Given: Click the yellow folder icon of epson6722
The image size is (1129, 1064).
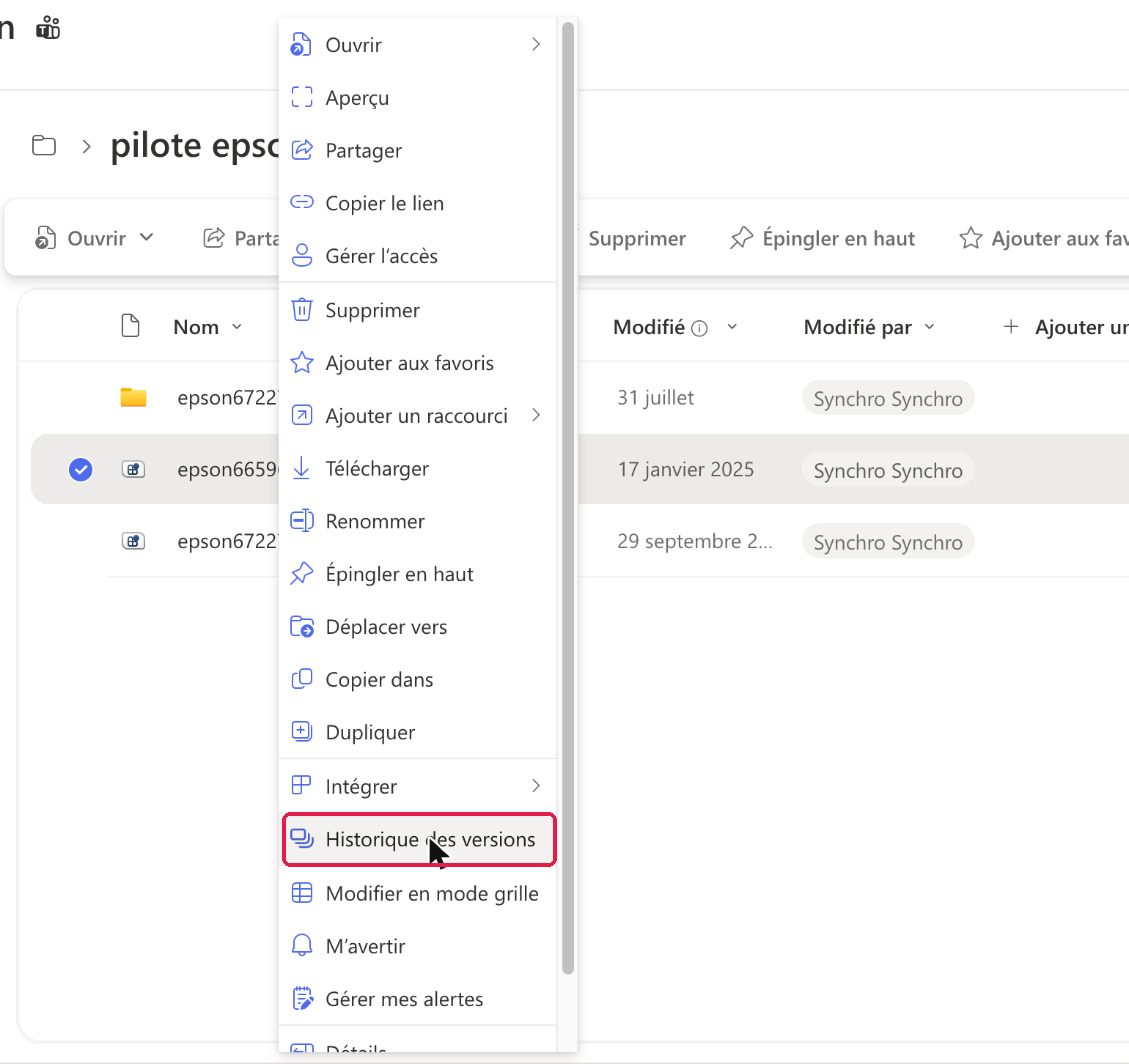Looking at the screenshot, I should click(x=133, y=397).
